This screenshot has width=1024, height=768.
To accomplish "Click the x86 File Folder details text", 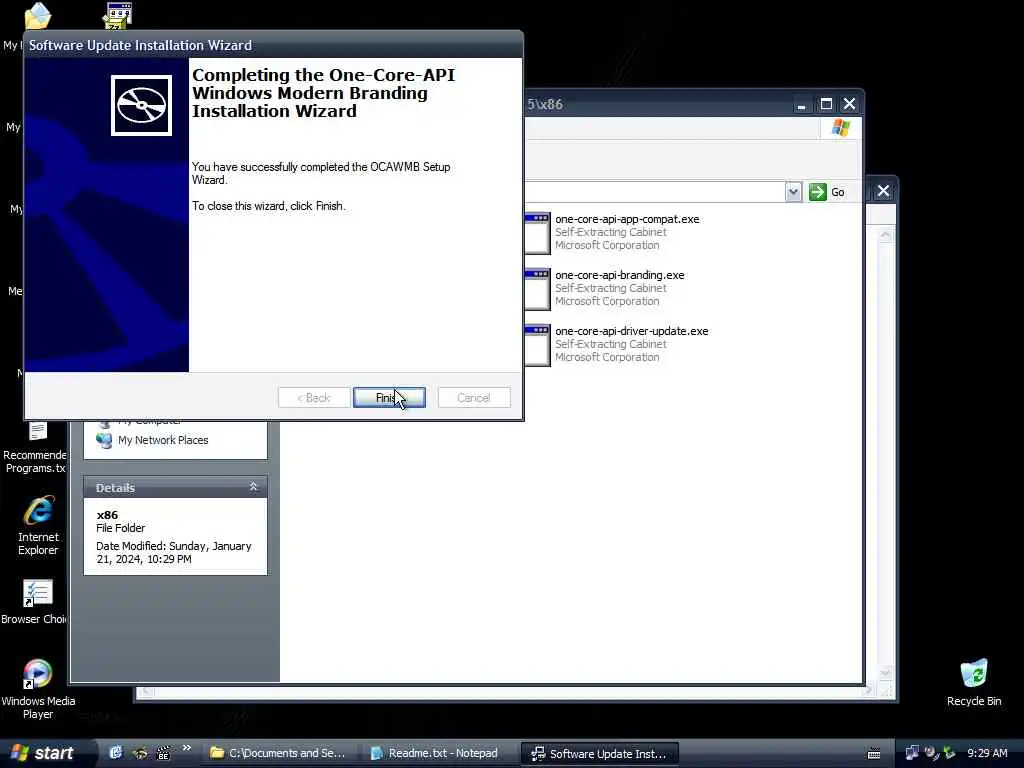I will point(121,521).
